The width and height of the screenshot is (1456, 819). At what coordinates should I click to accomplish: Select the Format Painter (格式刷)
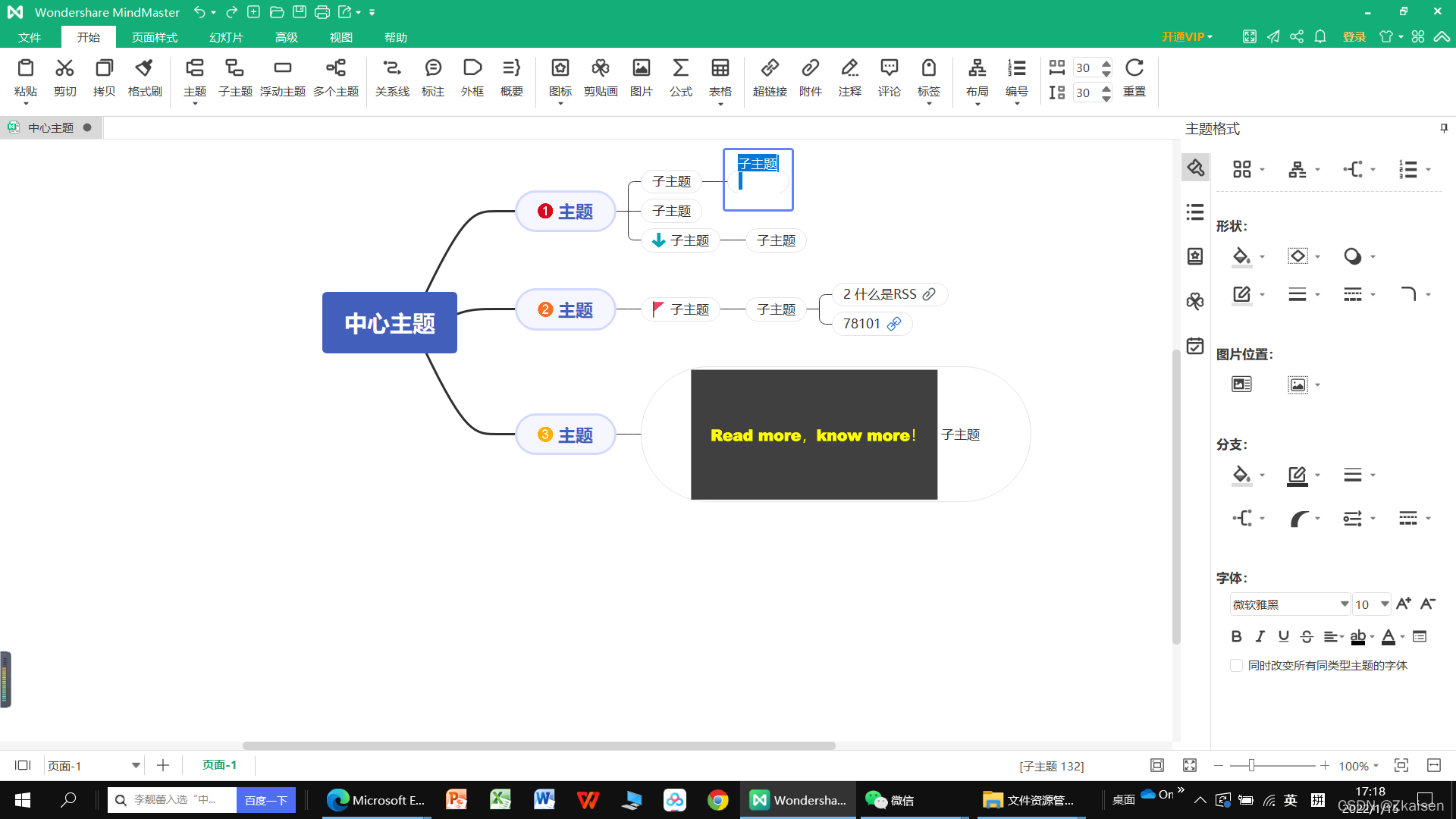(x=144, y=77)
